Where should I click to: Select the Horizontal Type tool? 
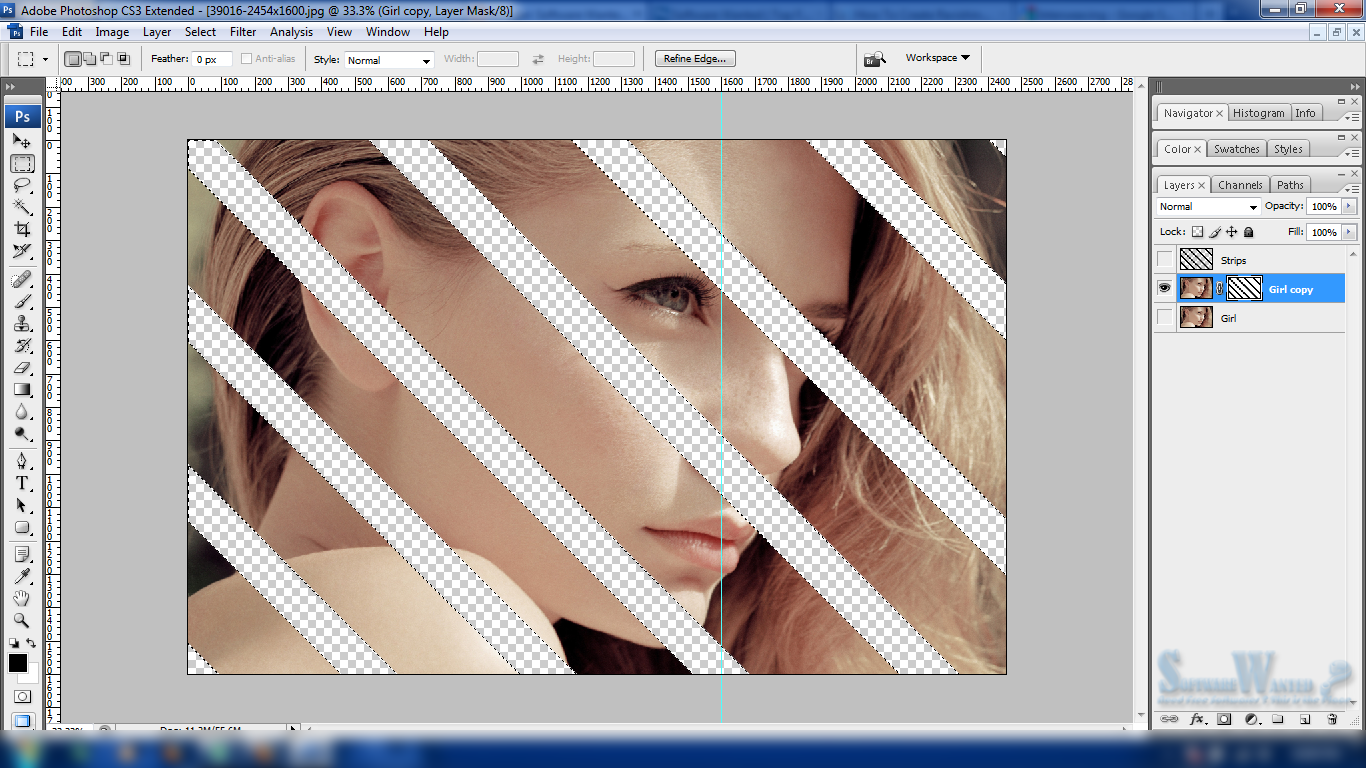click(x=22, y=483)
